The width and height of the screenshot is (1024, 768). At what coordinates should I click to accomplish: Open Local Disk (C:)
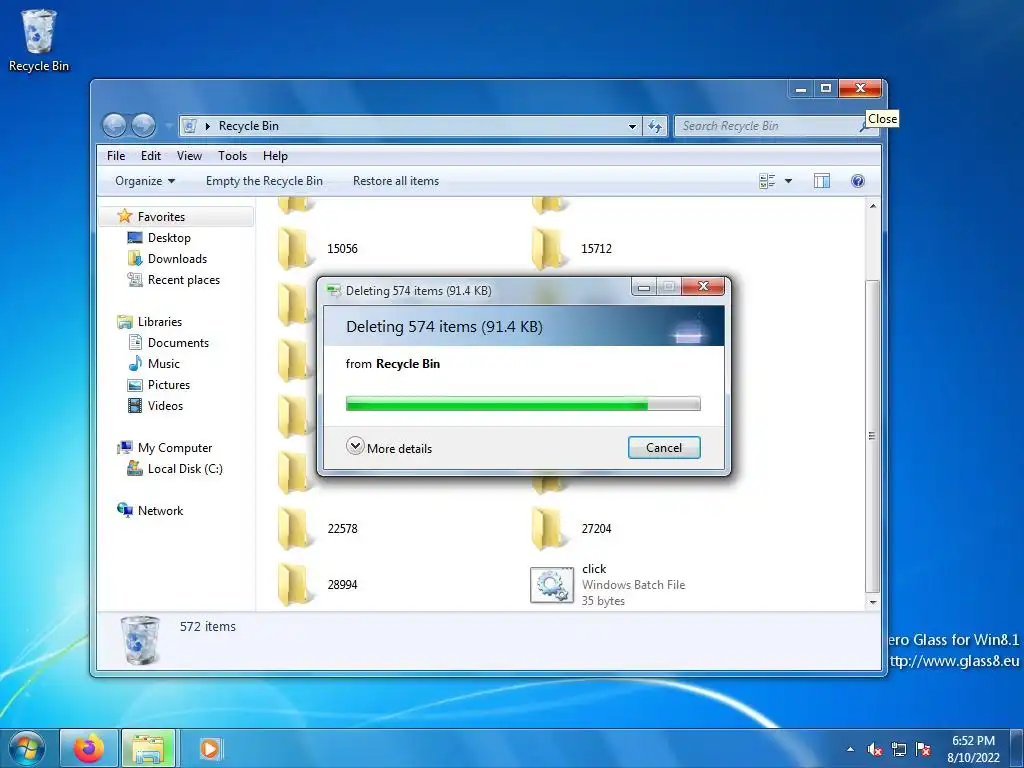click(185, 468)
